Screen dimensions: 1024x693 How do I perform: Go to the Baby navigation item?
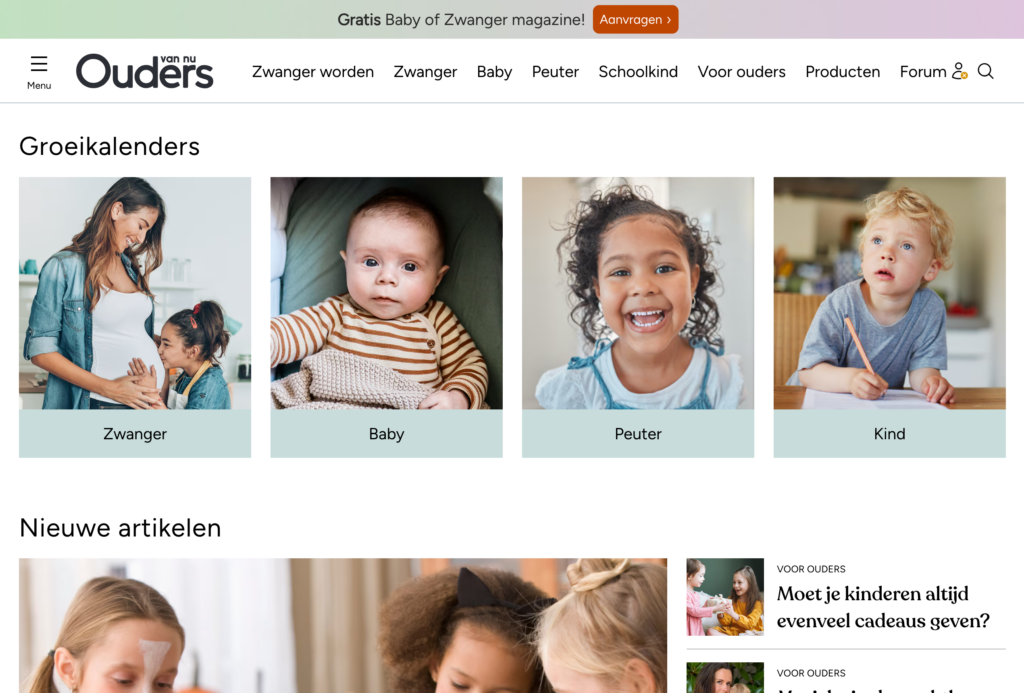point(494,72)
